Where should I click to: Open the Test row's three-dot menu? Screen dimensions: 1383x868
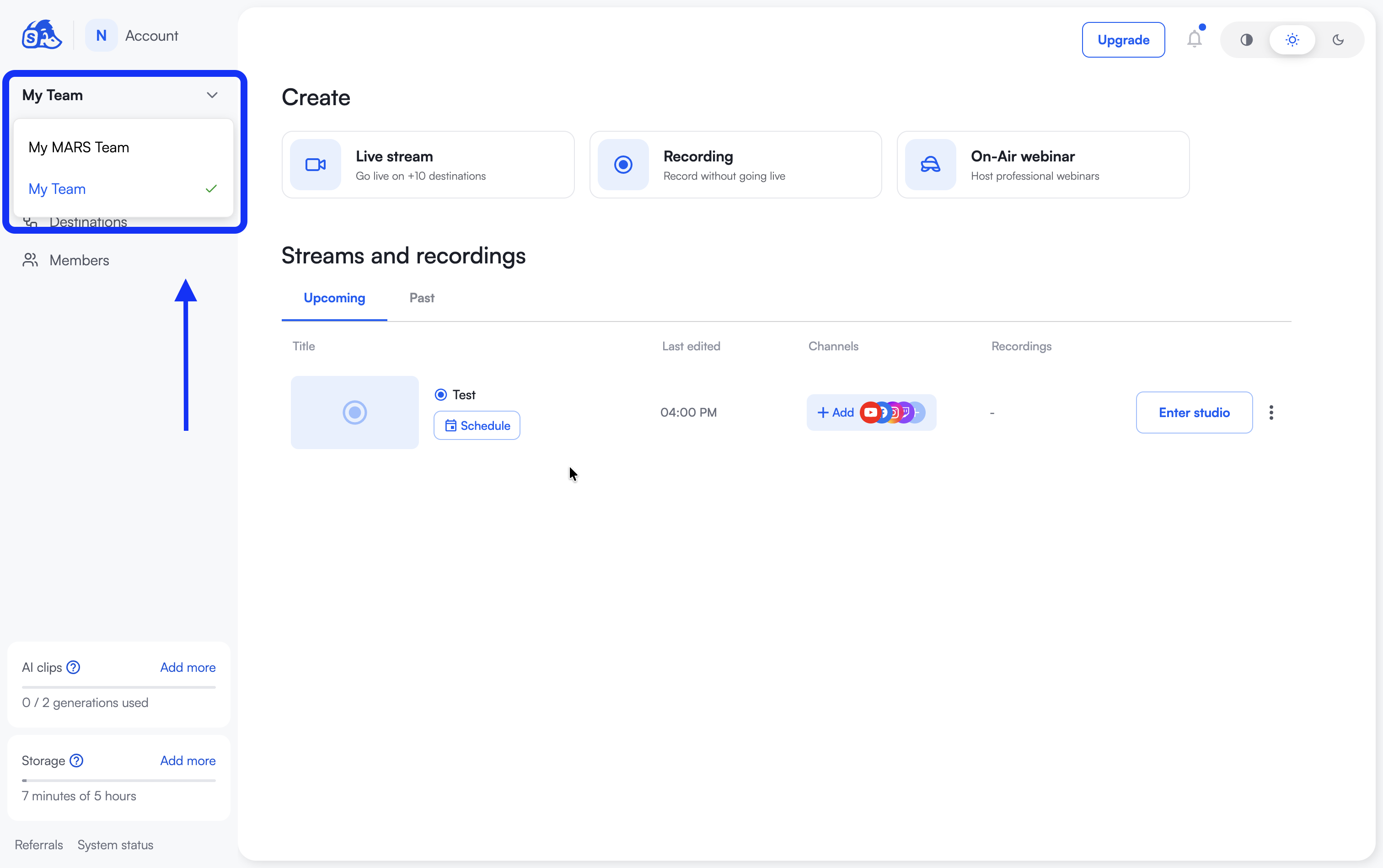[1271, 413]
